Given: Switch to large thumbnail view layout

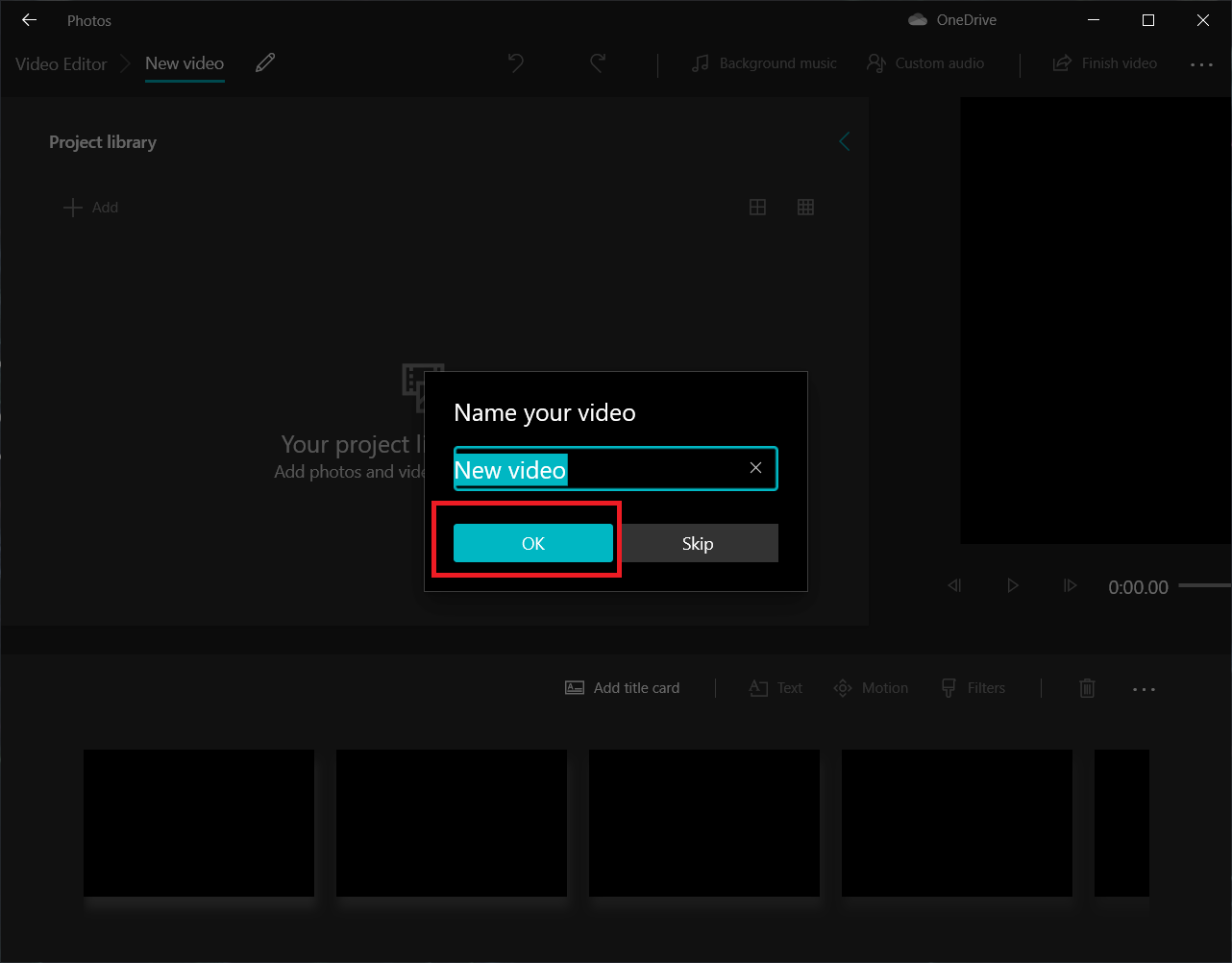Looking at the screenshot, I should click(757, 207).
